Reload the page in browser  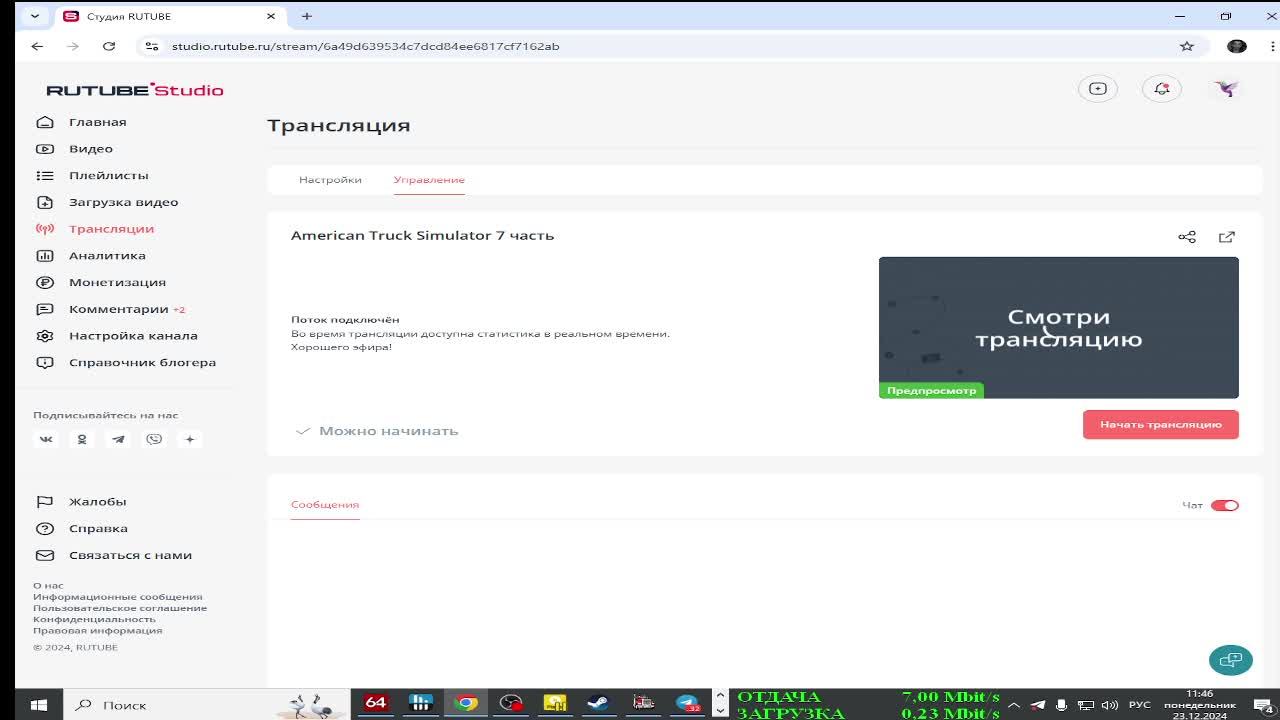[x=109, y=46]
